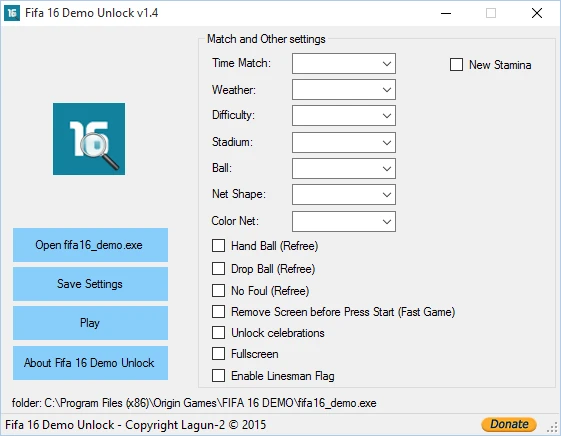Click the Color Net label

coord(235,221)
